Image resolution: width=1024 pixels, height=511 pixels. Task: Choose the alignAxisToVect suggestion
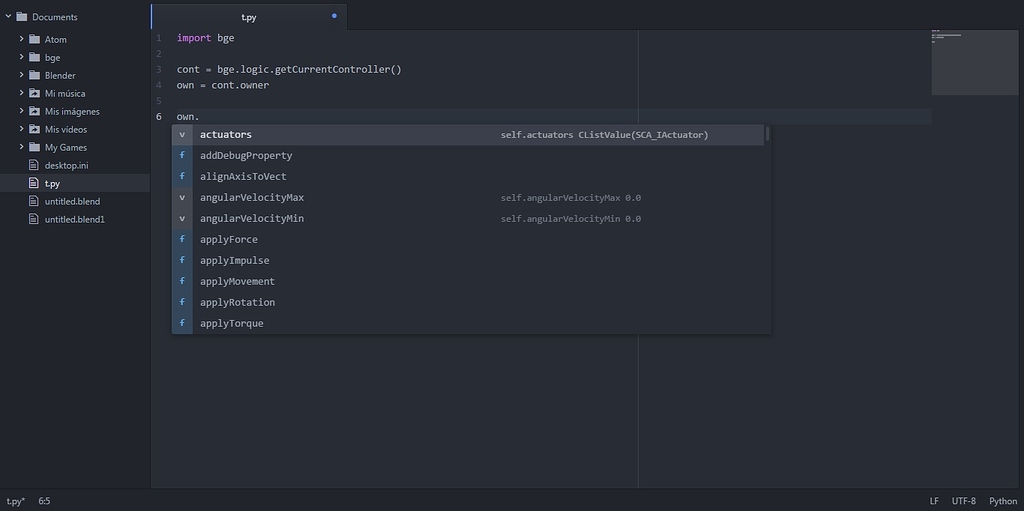tap(243, 176)
